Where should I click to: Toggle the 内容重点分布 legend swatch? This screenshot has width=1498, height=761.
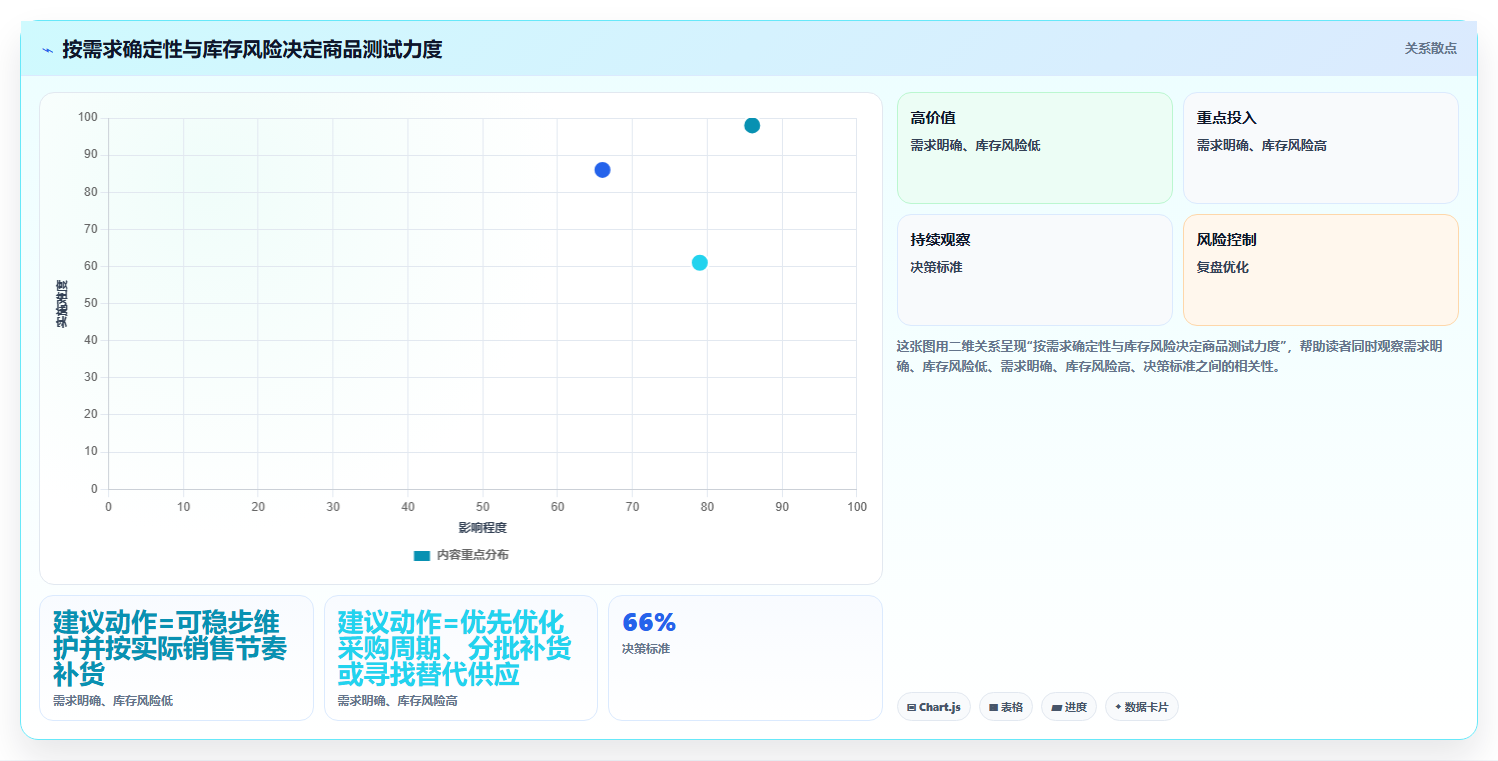(x=422, y=555)
